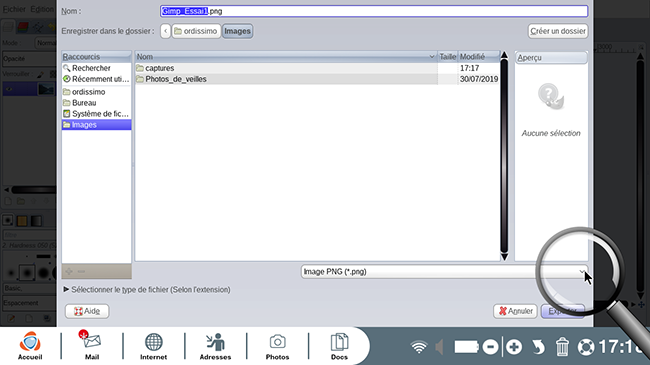Image resolution: width=650 pixels, height=365 pixels.
Task: Open the Image PNG file type dropdown
Action: pyautogui.click(x=444, y=272)
